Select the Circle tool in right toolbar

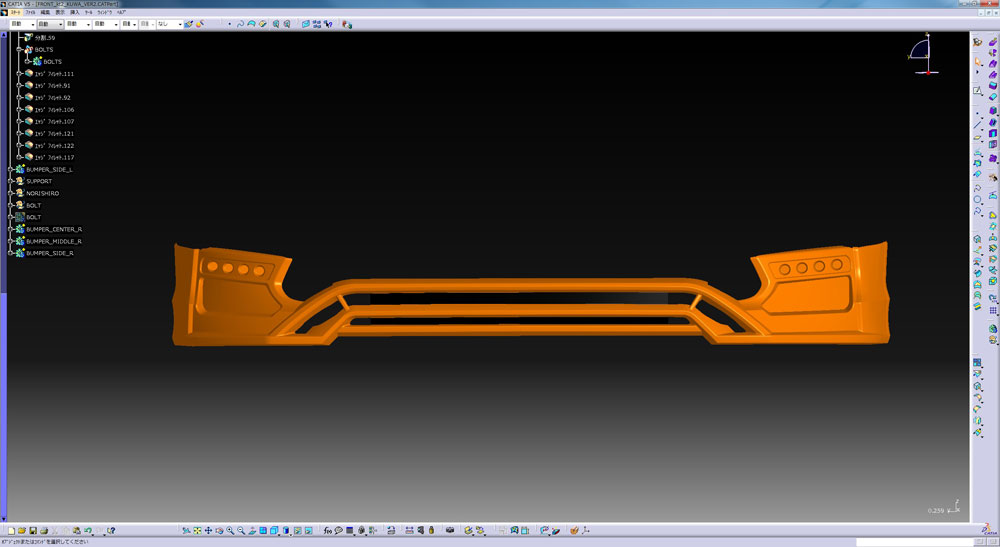coord(978,200)
